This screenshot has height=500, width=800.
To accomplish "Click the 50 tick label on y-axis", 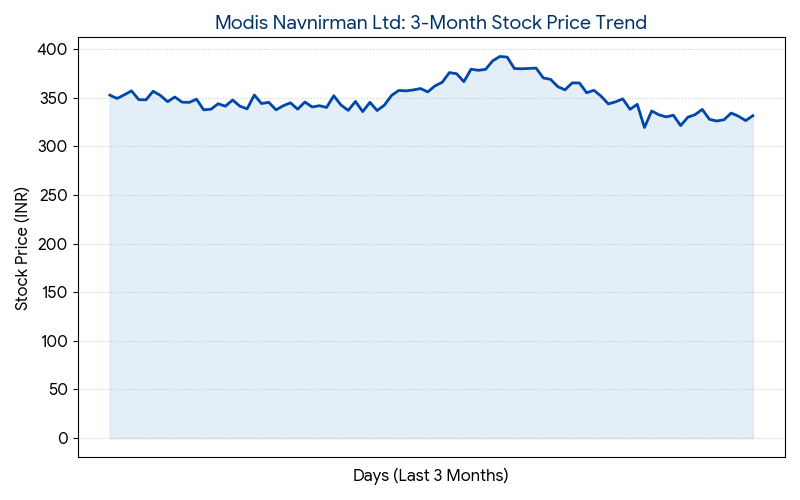I will click(x=56, y=390).
